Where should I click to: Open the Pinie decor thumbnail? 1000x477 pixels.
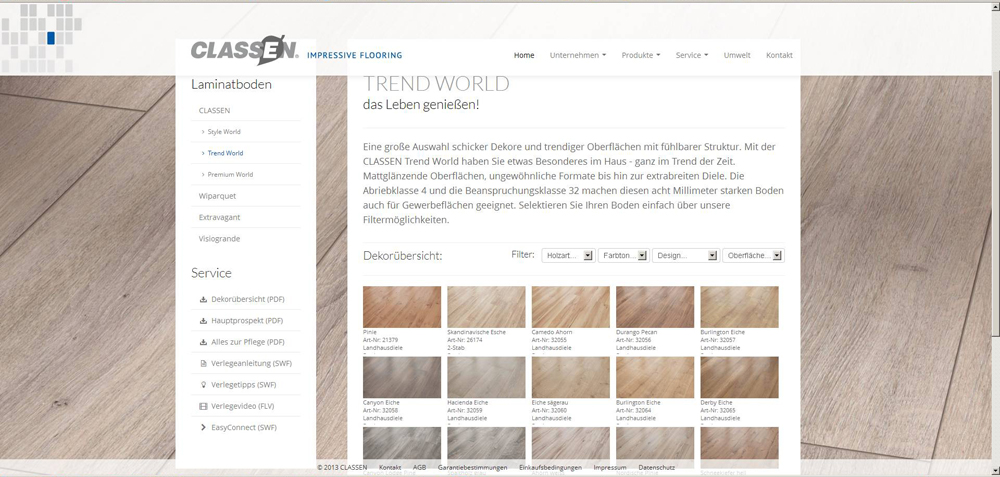[x=402, y=307]
